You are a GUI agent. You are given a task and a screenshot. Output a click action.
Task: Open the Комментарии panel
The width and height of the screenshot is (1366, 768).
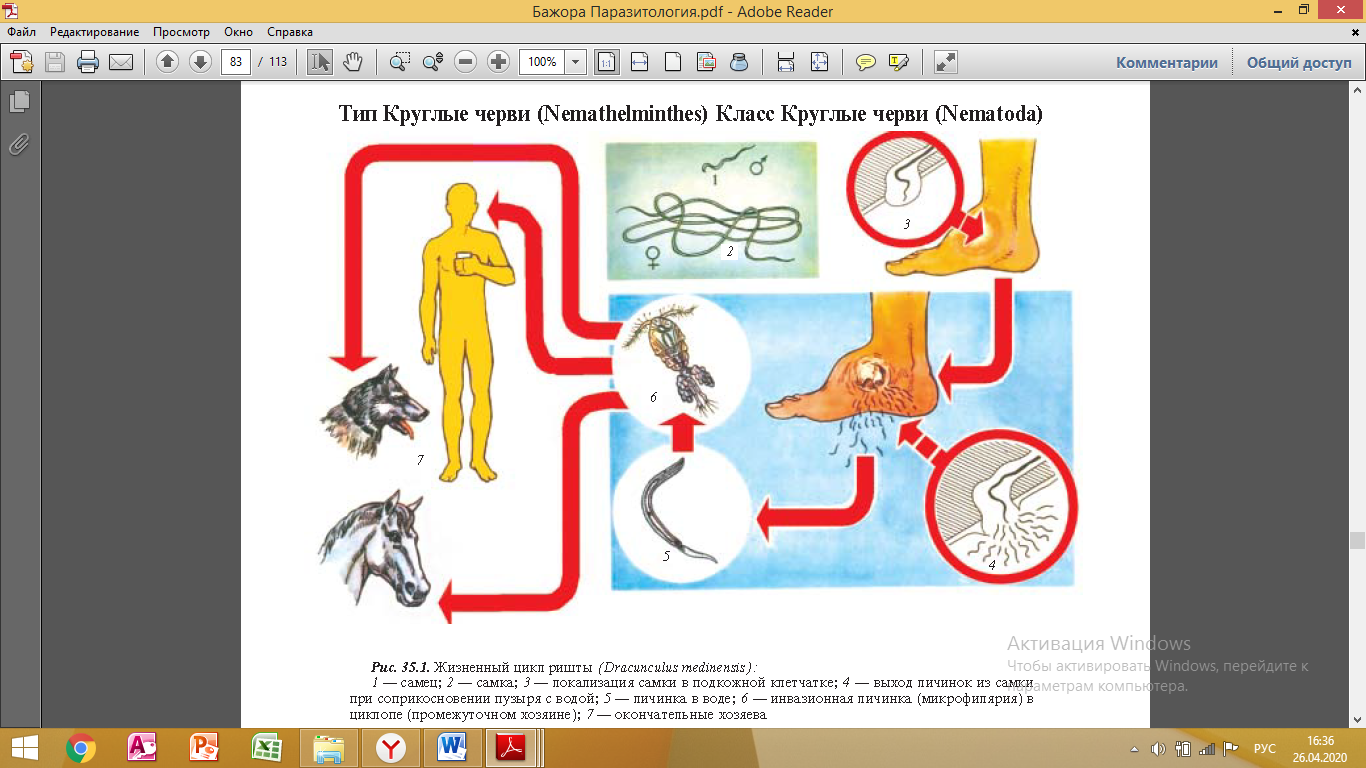tap(1167, 62)
